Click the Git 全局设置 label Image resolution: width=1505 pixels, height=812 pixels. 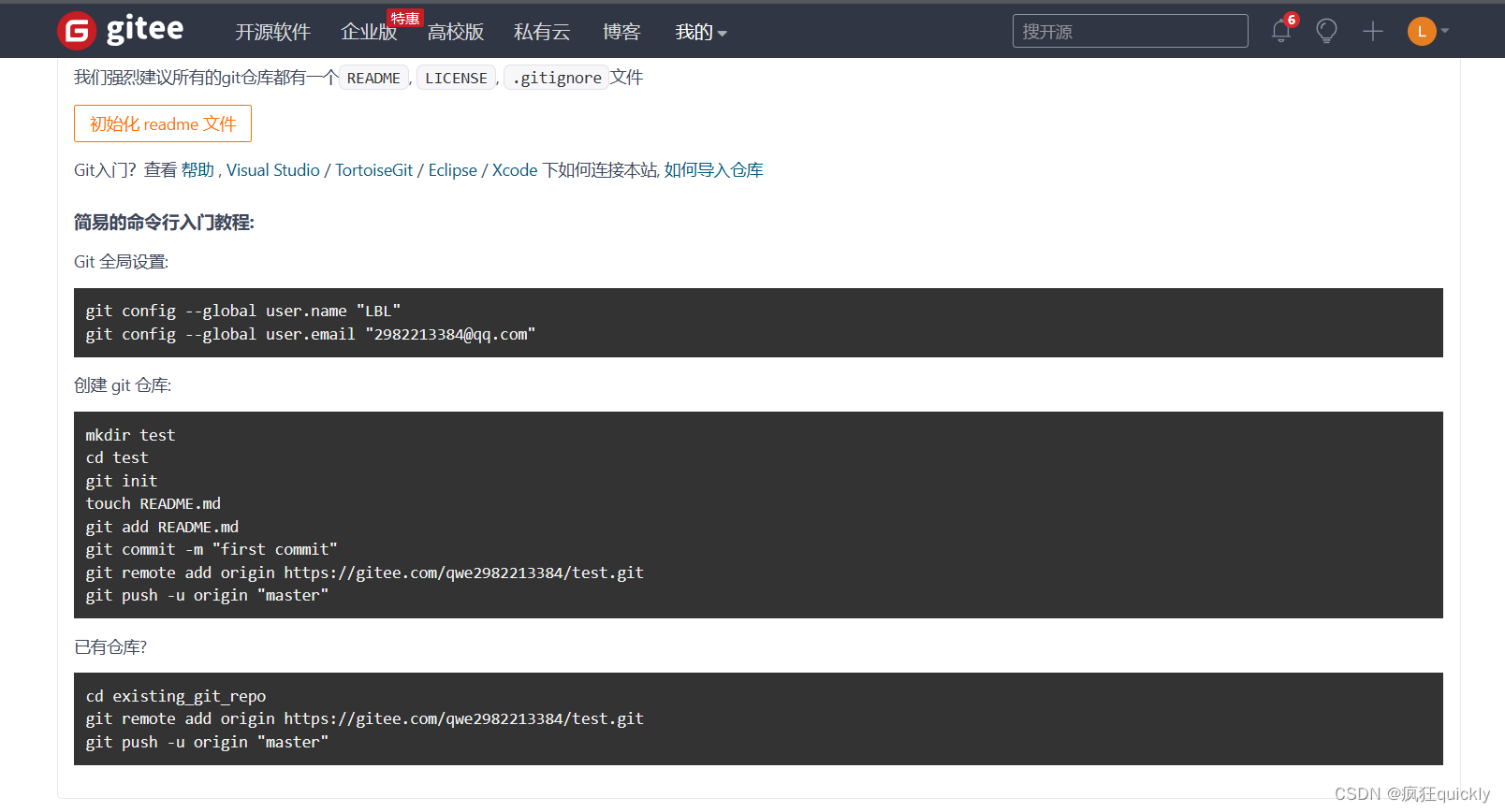pyautogui.click(x=121, y=262)
